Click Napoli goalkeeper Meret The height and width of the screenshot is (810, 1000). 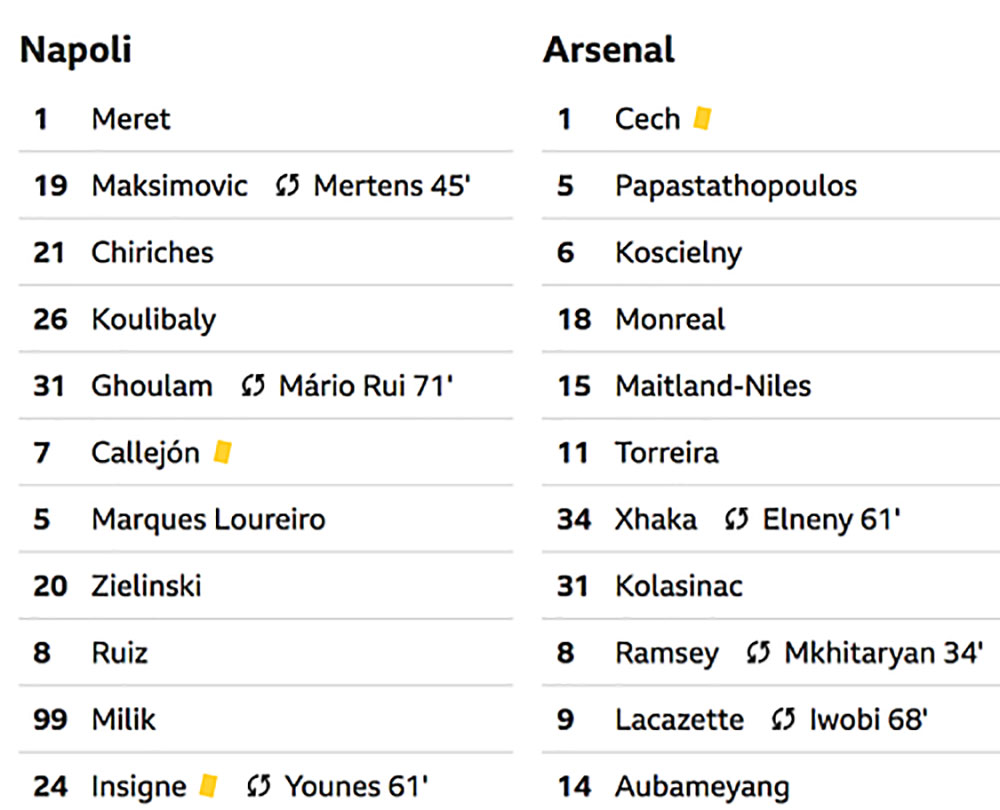[x=131, y=119]
